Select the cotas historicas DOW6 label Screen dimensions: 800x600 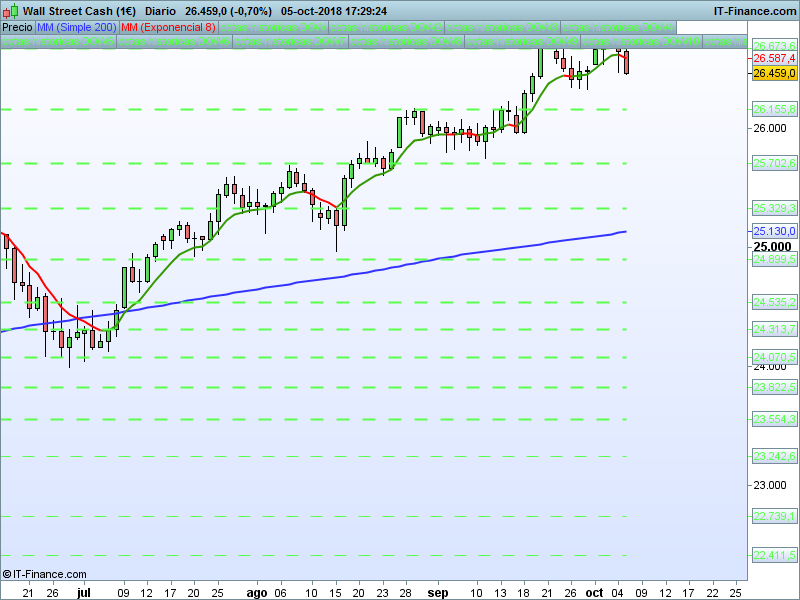point(174,41)
